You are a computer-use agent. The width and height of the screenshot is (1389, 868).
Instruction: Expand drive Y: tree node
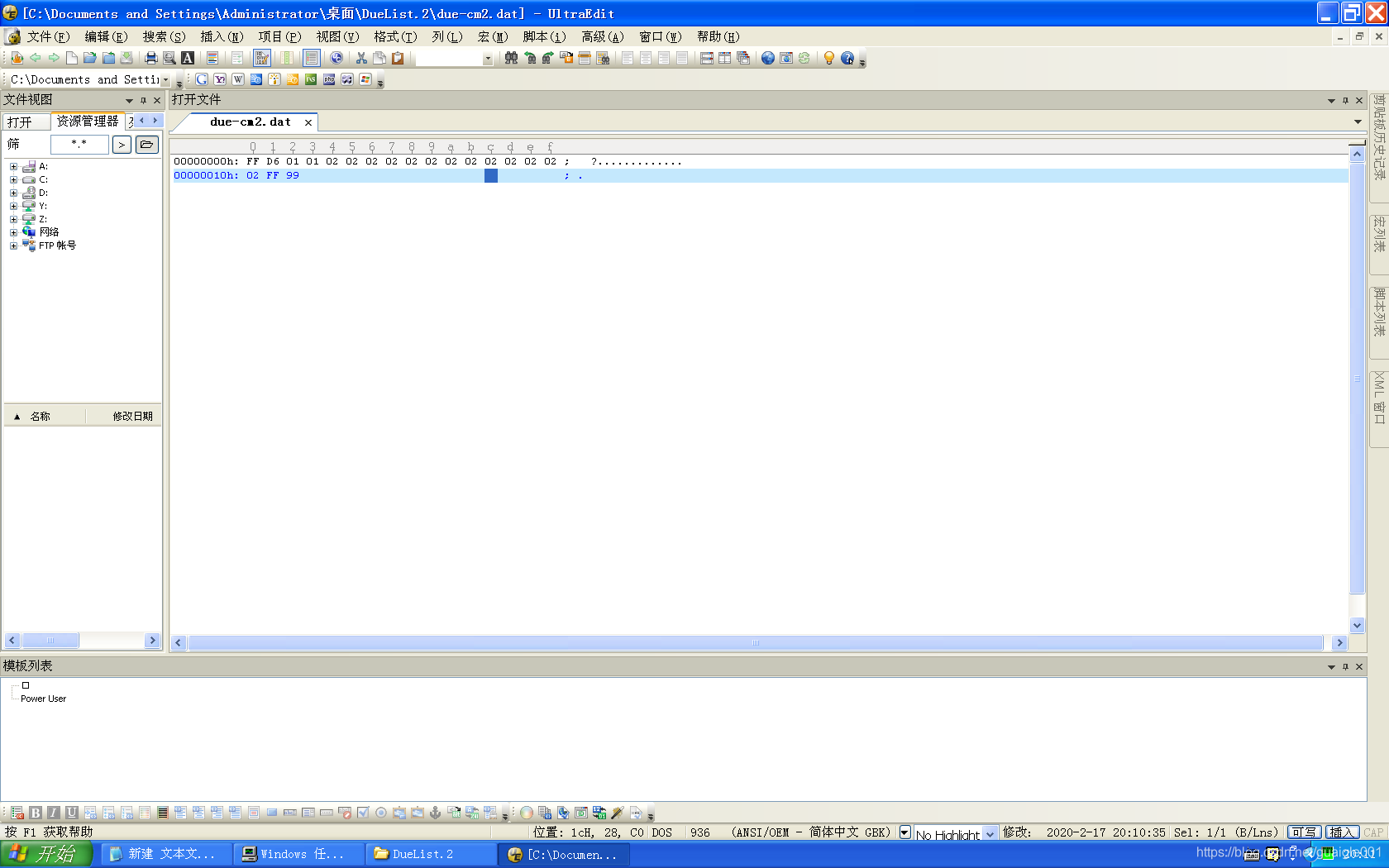pos(13,206)
